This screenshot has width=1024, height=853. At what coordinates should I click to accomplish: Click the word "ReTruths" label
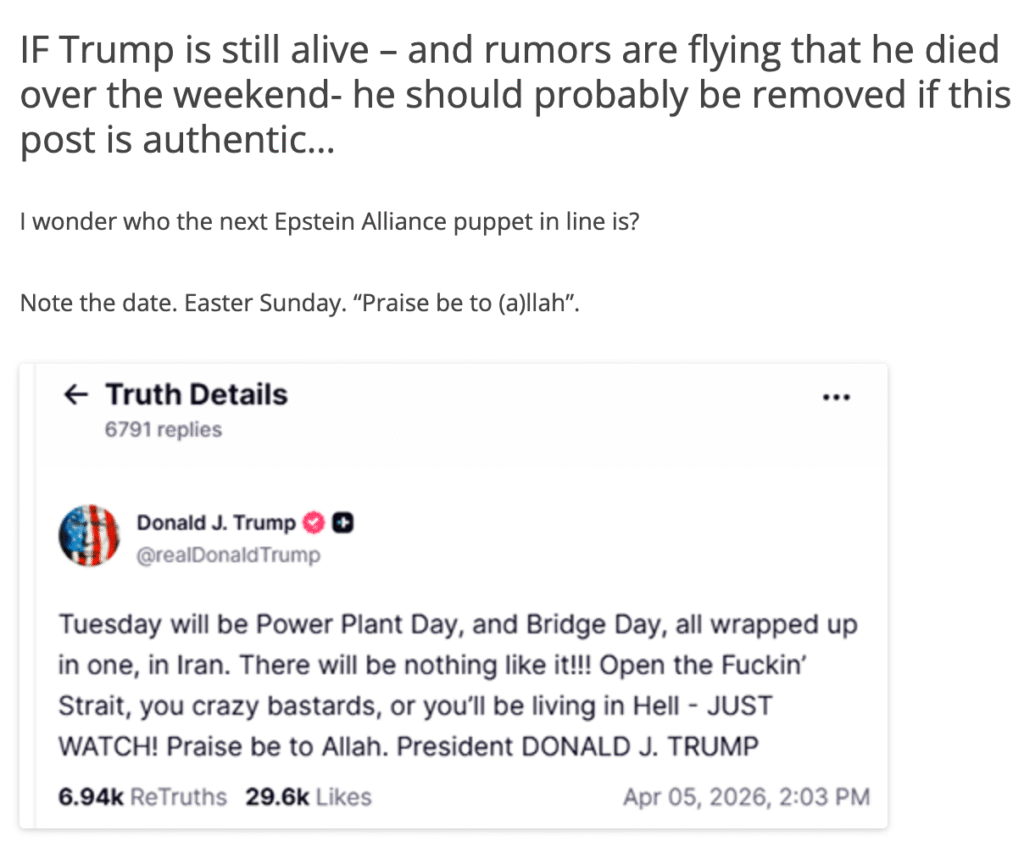pos(180,797)
